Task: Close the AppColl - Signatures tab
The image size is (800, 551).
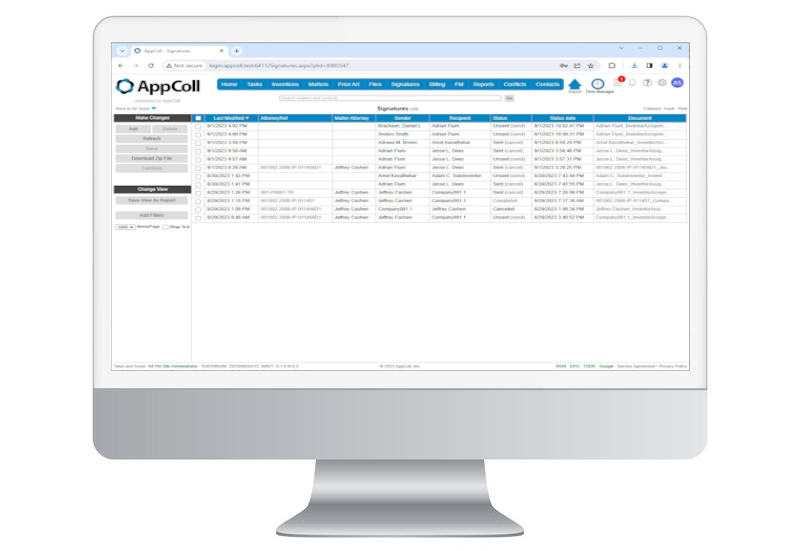Action: tap(221, 51)
